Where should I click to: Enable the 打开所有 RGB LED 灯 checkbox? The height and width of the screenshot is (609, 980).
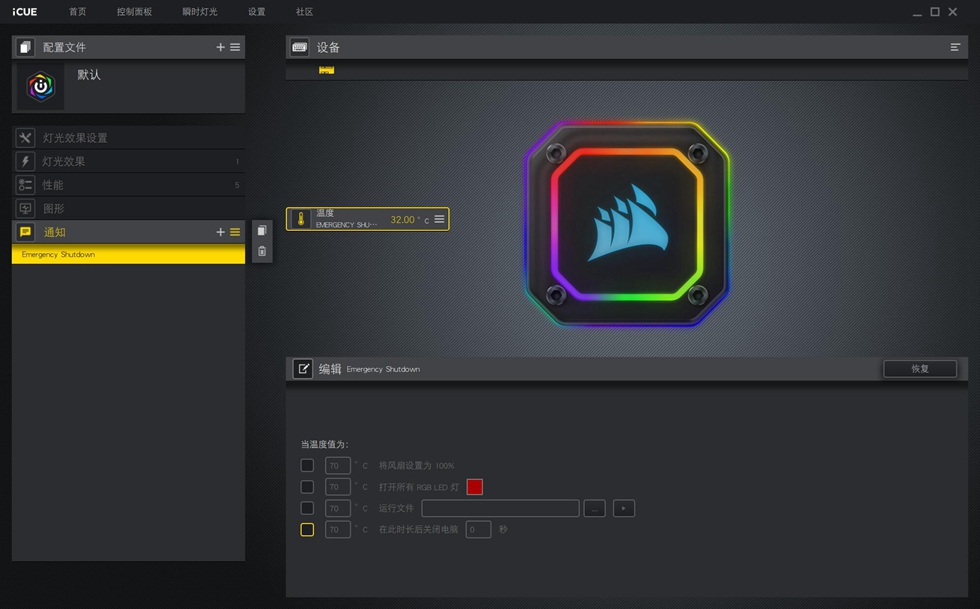[x=307, y=487]
